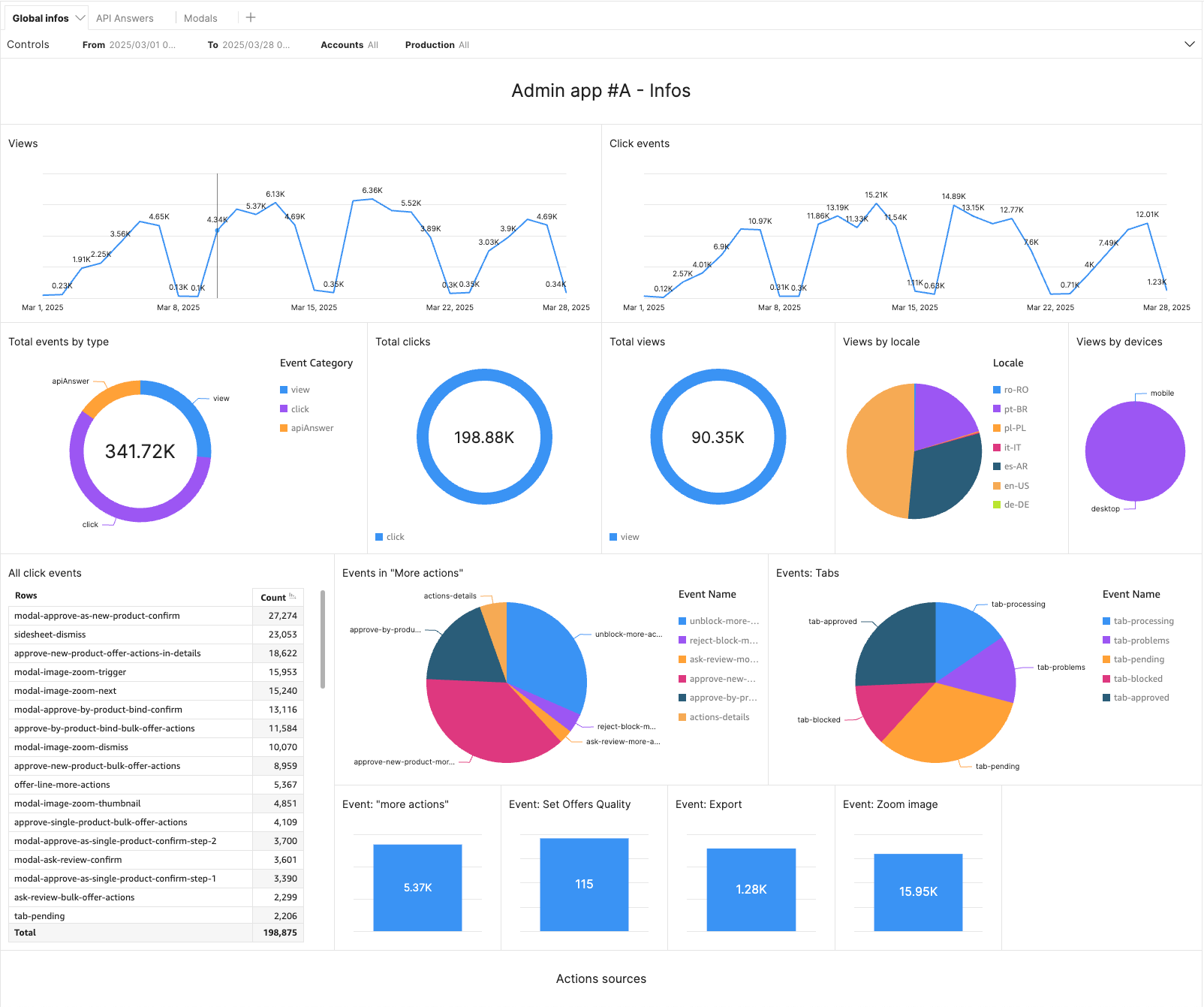
Task: Click the 6.36K peak label in Views
Action: pos(372,191)
